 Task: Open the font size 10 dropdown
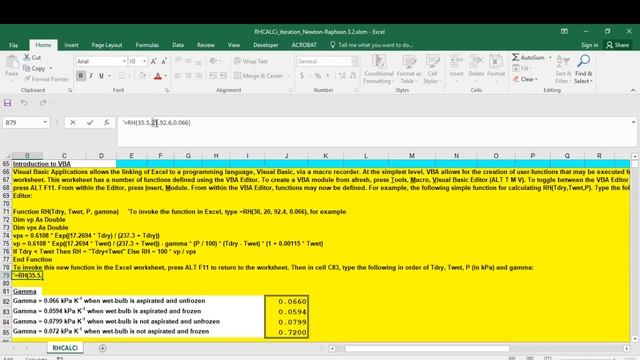(144, 61)
